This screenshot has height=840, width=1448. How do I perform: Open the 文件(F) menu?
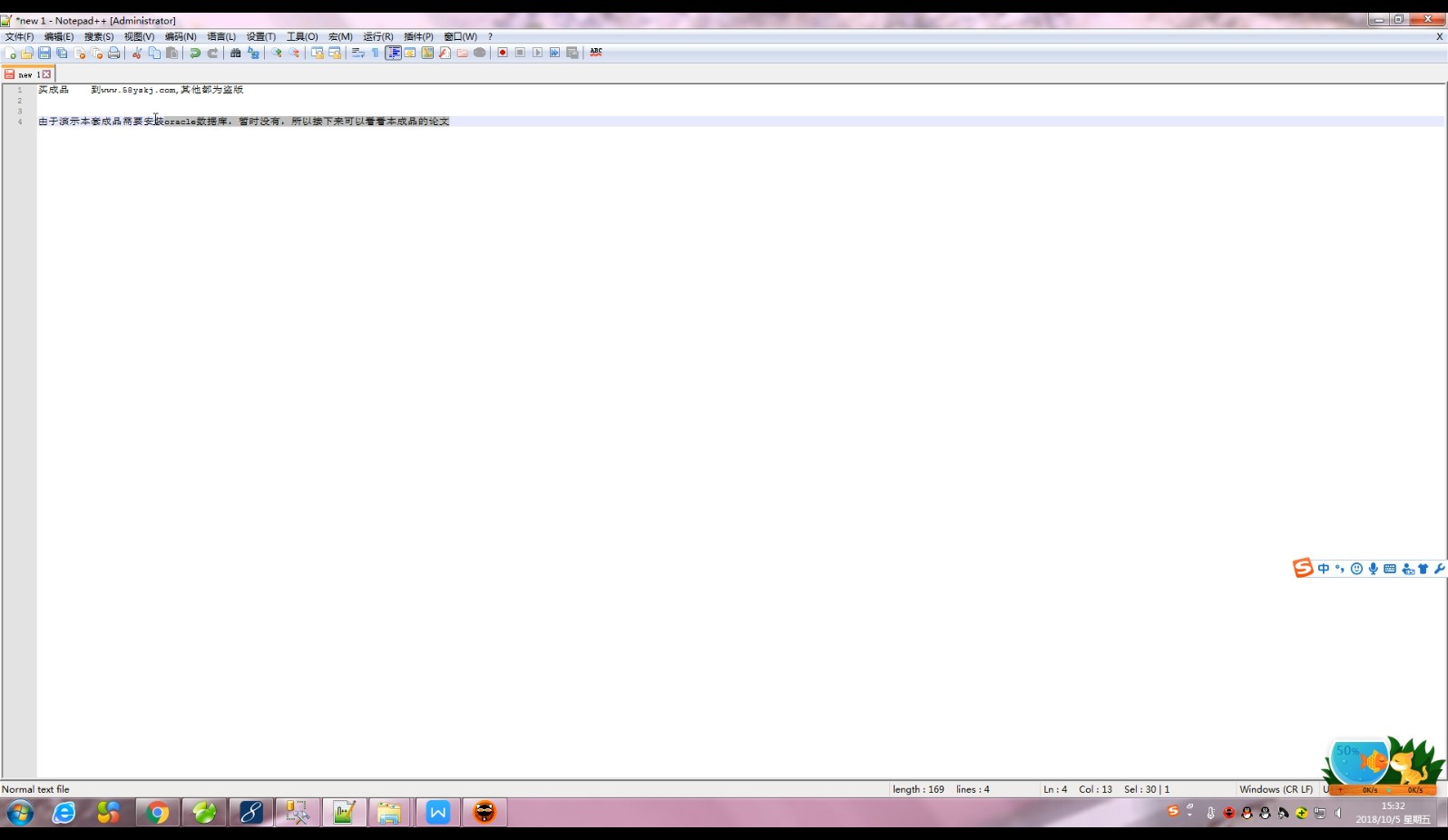coord(20,37)
